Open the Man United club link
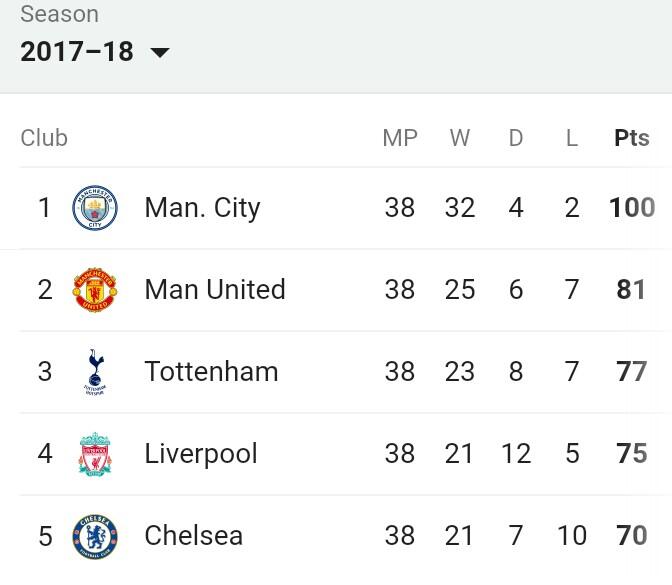The image size is (672, 585). point(215,290)
